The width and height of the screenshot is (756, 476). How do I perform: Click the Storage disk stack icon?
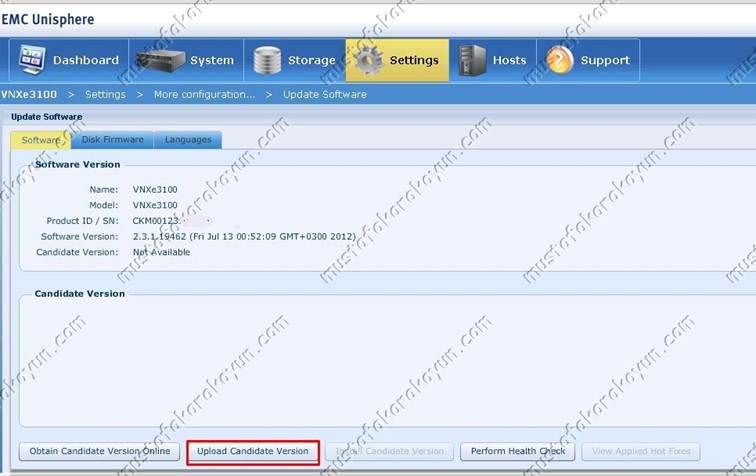267,60
